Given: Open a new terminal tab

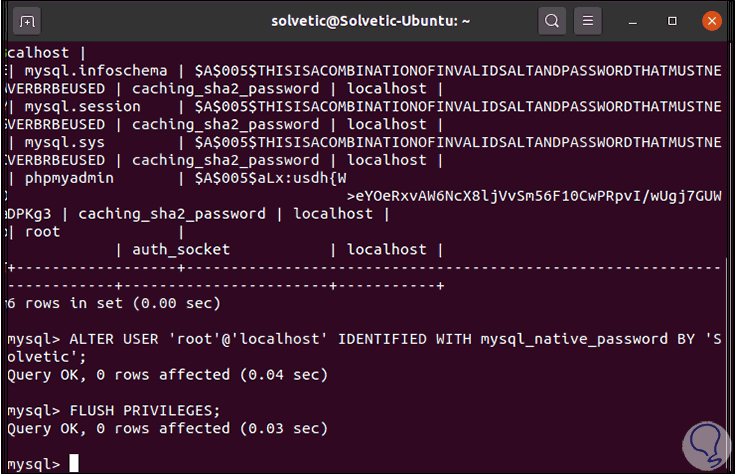Looking at the screenshot, I should click(x=29, y=20).
